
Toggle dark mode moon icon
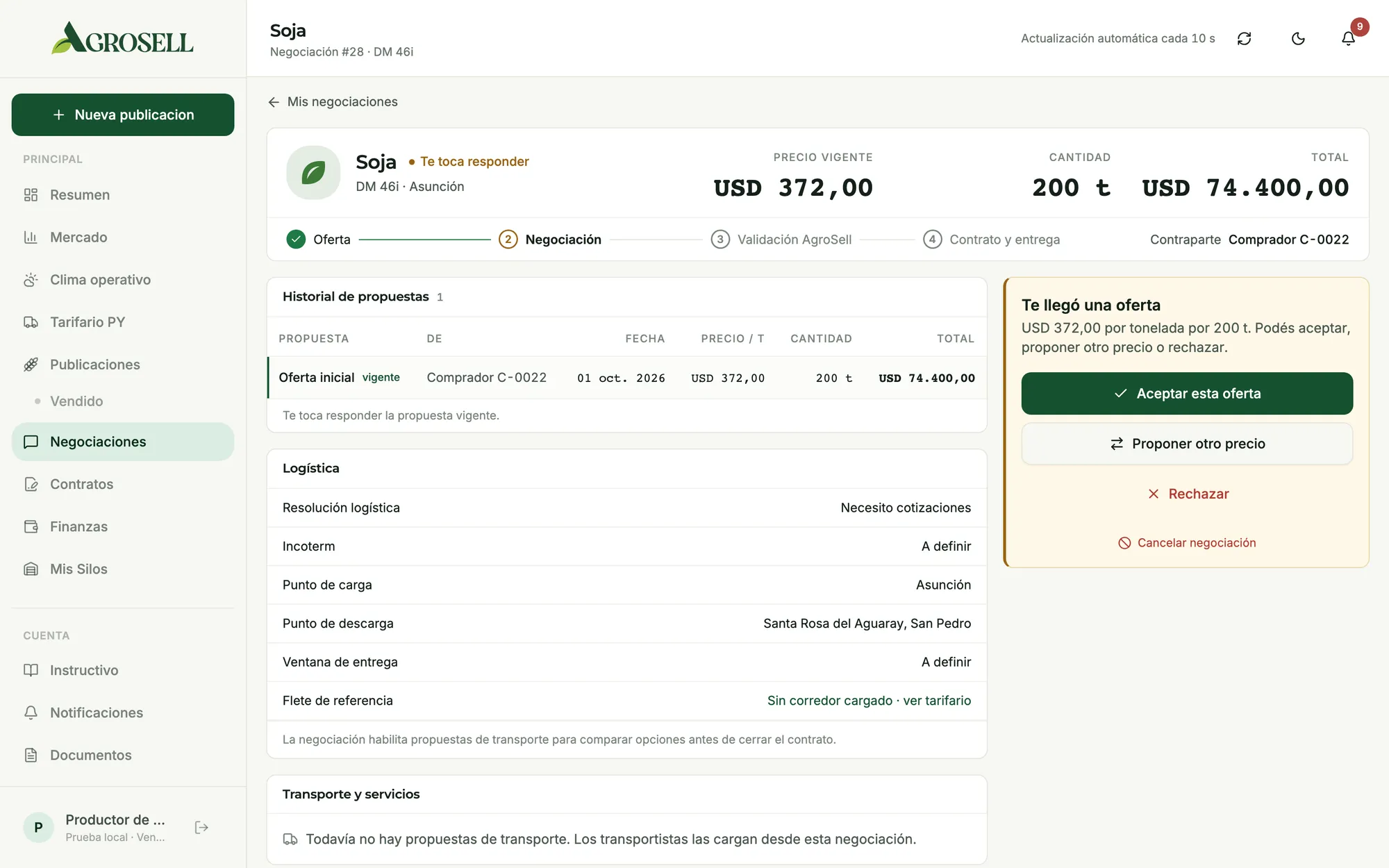1298,38
